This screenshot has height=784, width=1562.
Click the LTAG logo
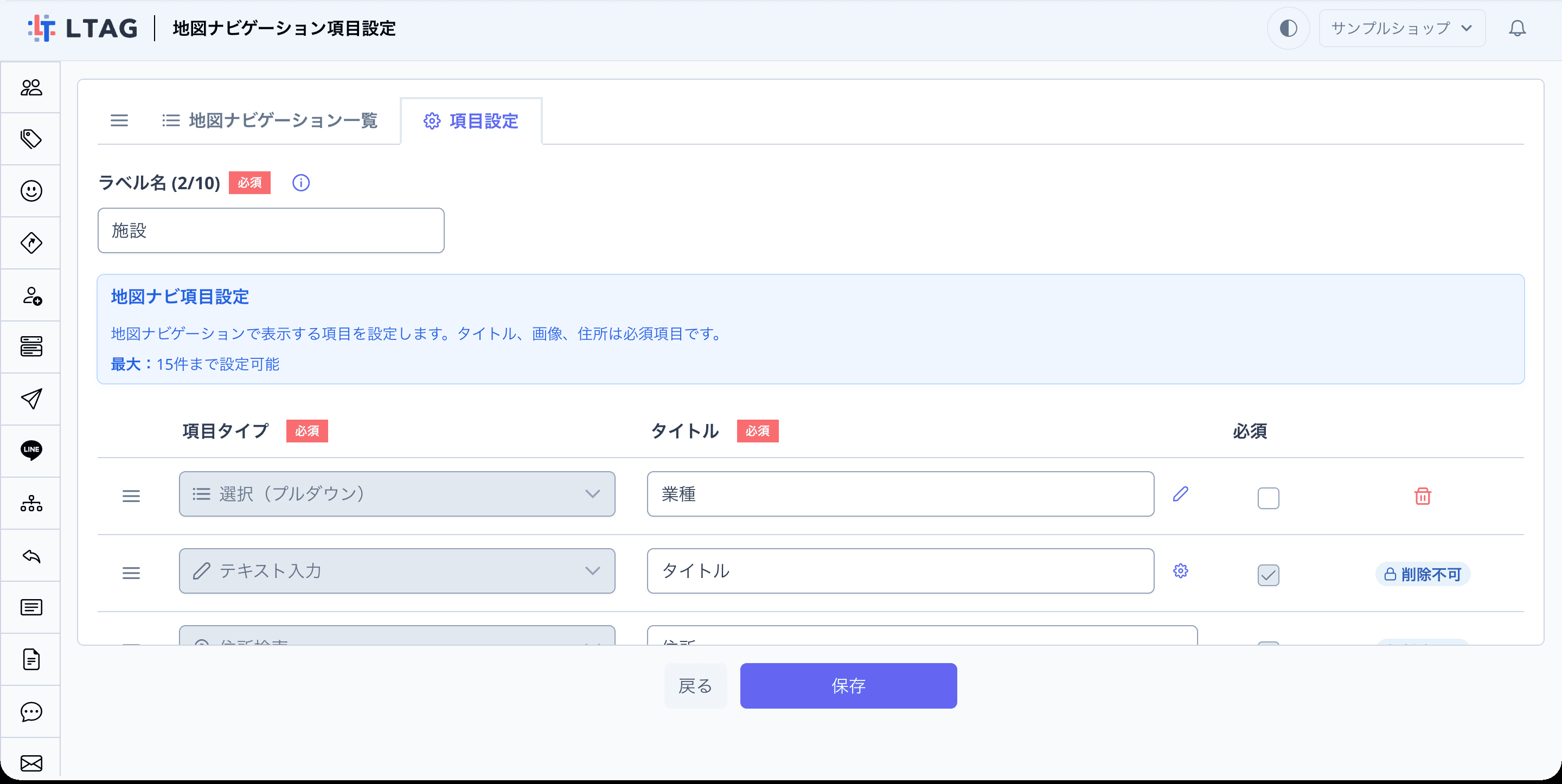[83, 29]
